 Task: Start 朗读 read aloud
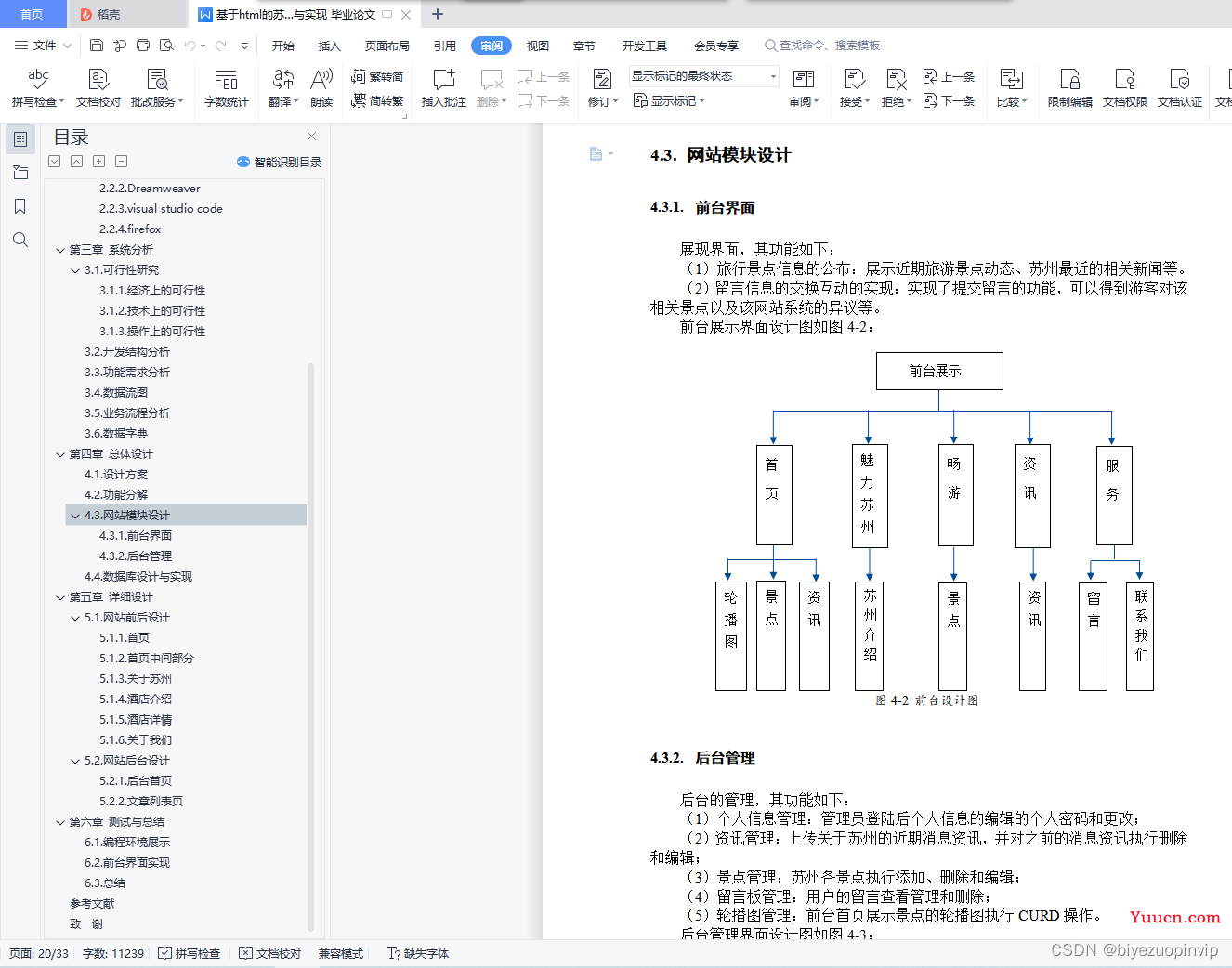[321, 88]
